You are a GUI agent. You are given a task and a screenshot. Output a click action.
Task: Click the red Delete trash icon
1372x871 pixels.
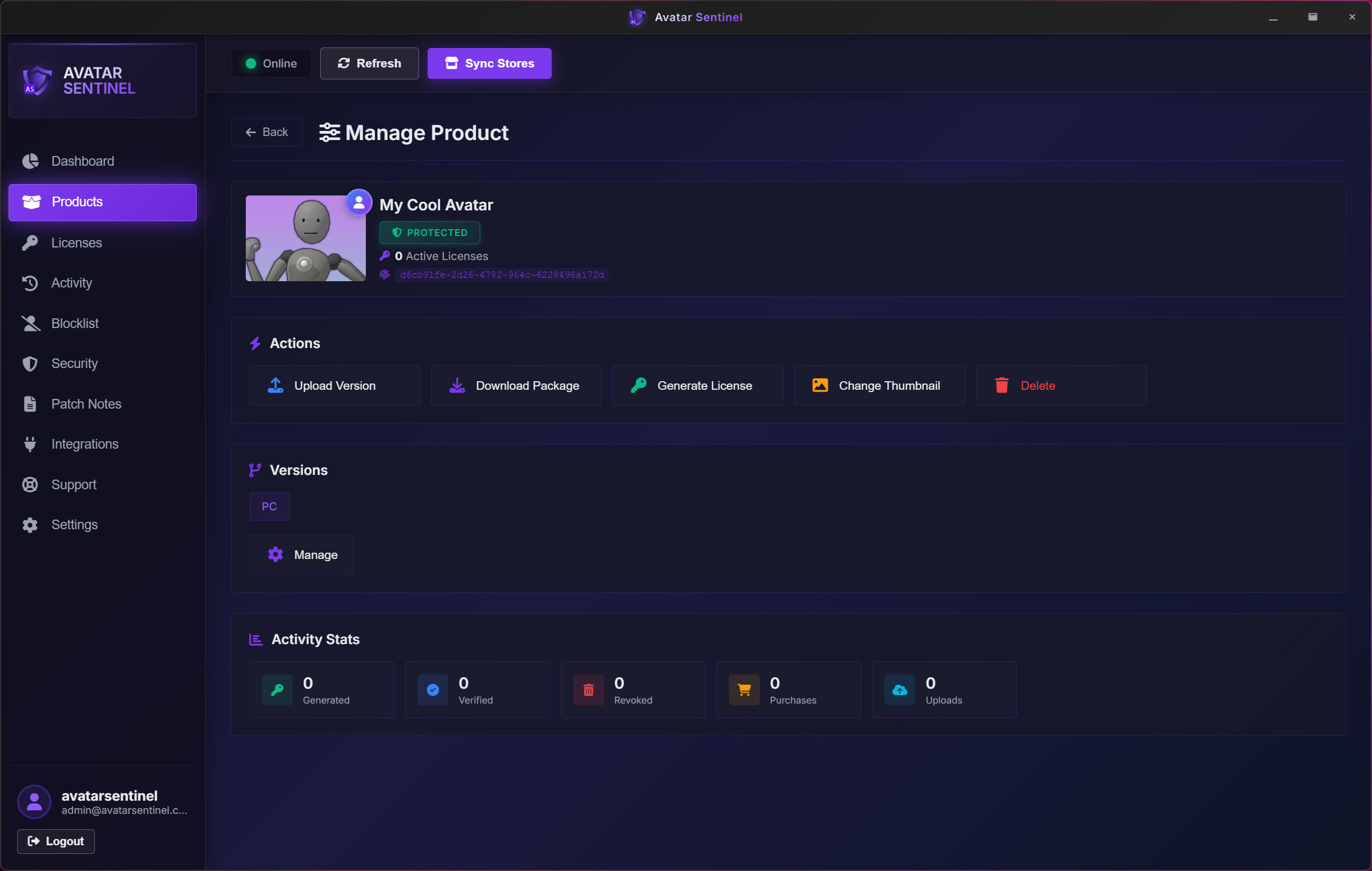1001,385
